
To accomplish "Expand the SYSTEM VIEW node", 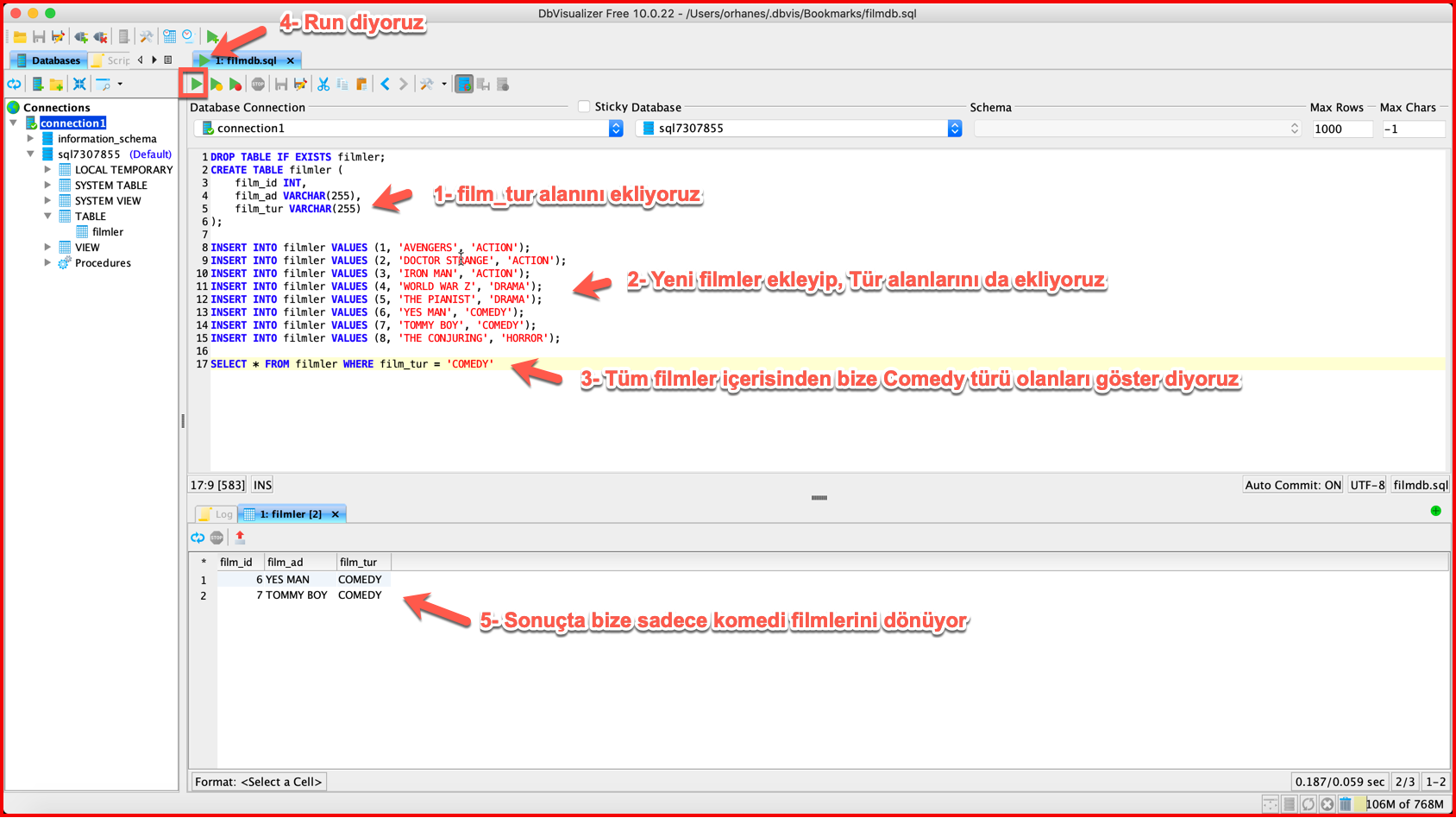I will (x=48, y=200).
